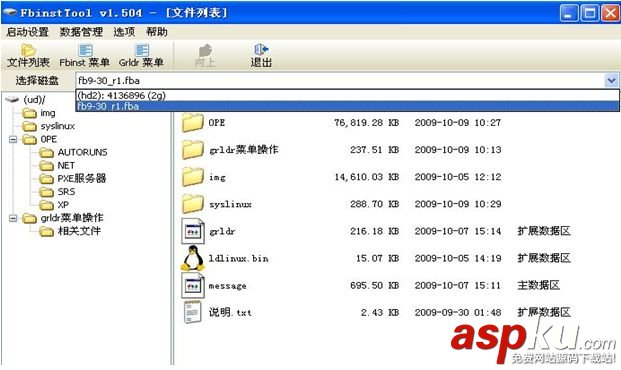Viewport: 621px width, 370px height.
Task: Select the img folder in the tree
Action: [x=48, y=113]
